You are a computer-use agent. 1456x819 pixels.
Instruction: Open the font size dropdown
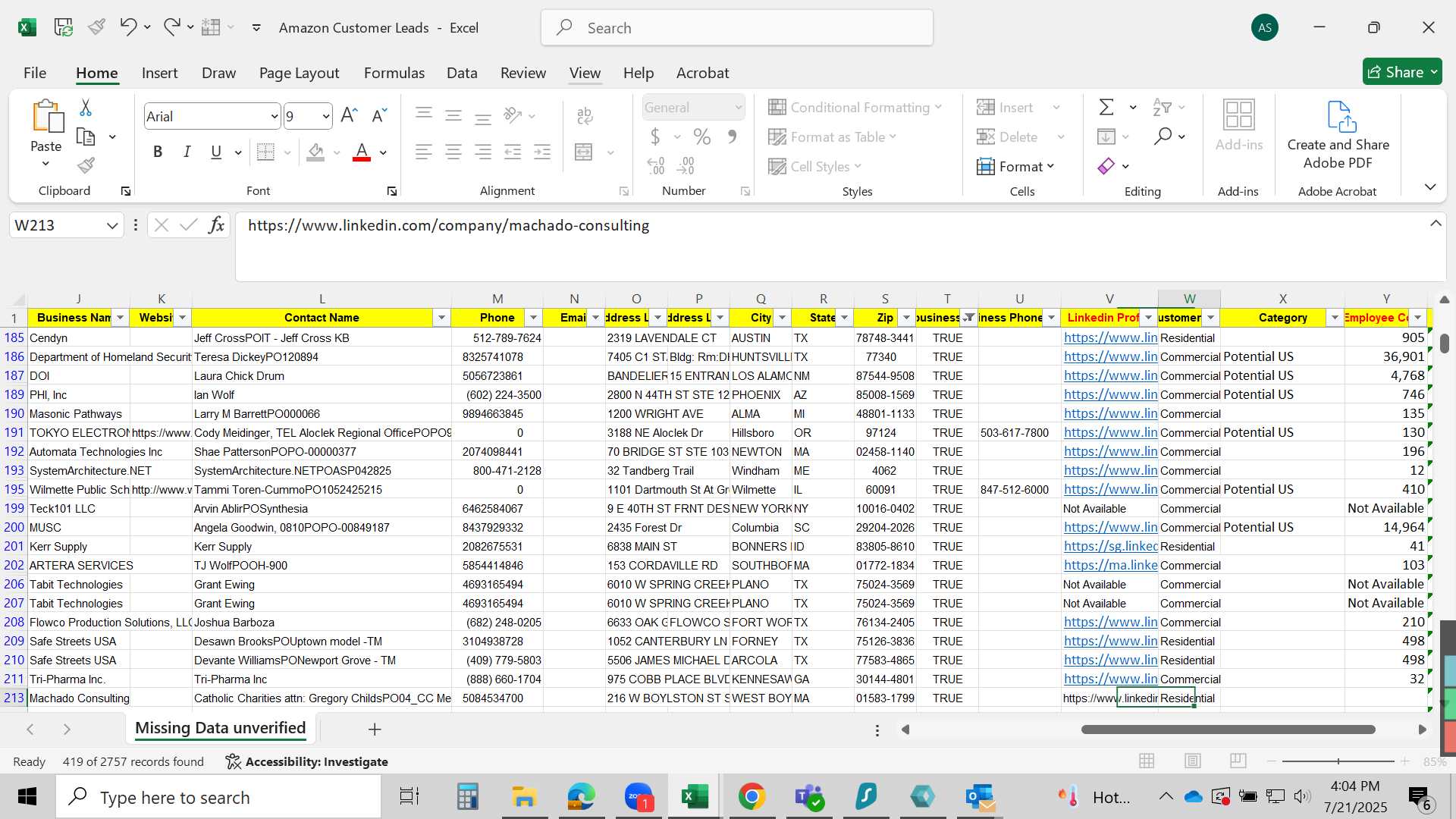point(326,116)
